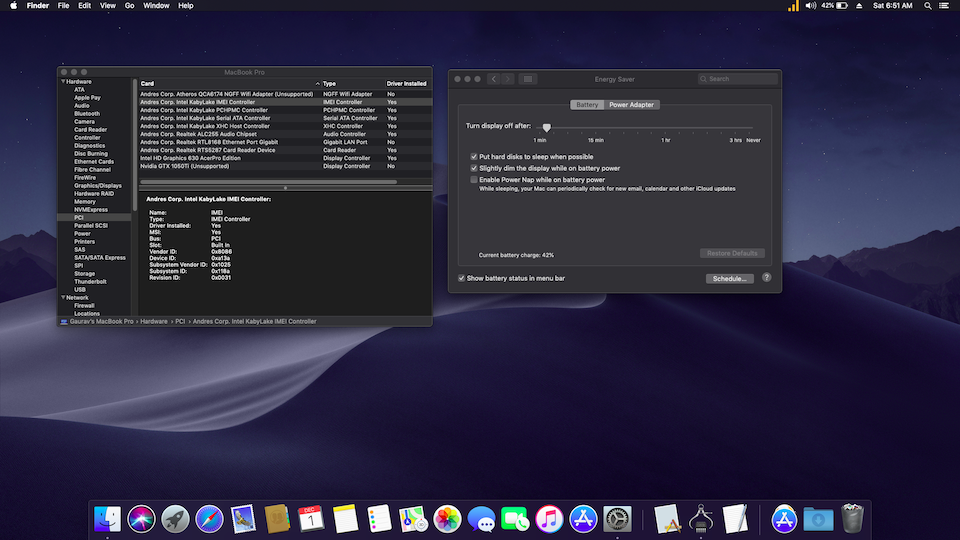Image resolution: width=960 pixels, height=540 pixels.
Task: Sort by Card column header arrow
Action: tap(317, 84)
